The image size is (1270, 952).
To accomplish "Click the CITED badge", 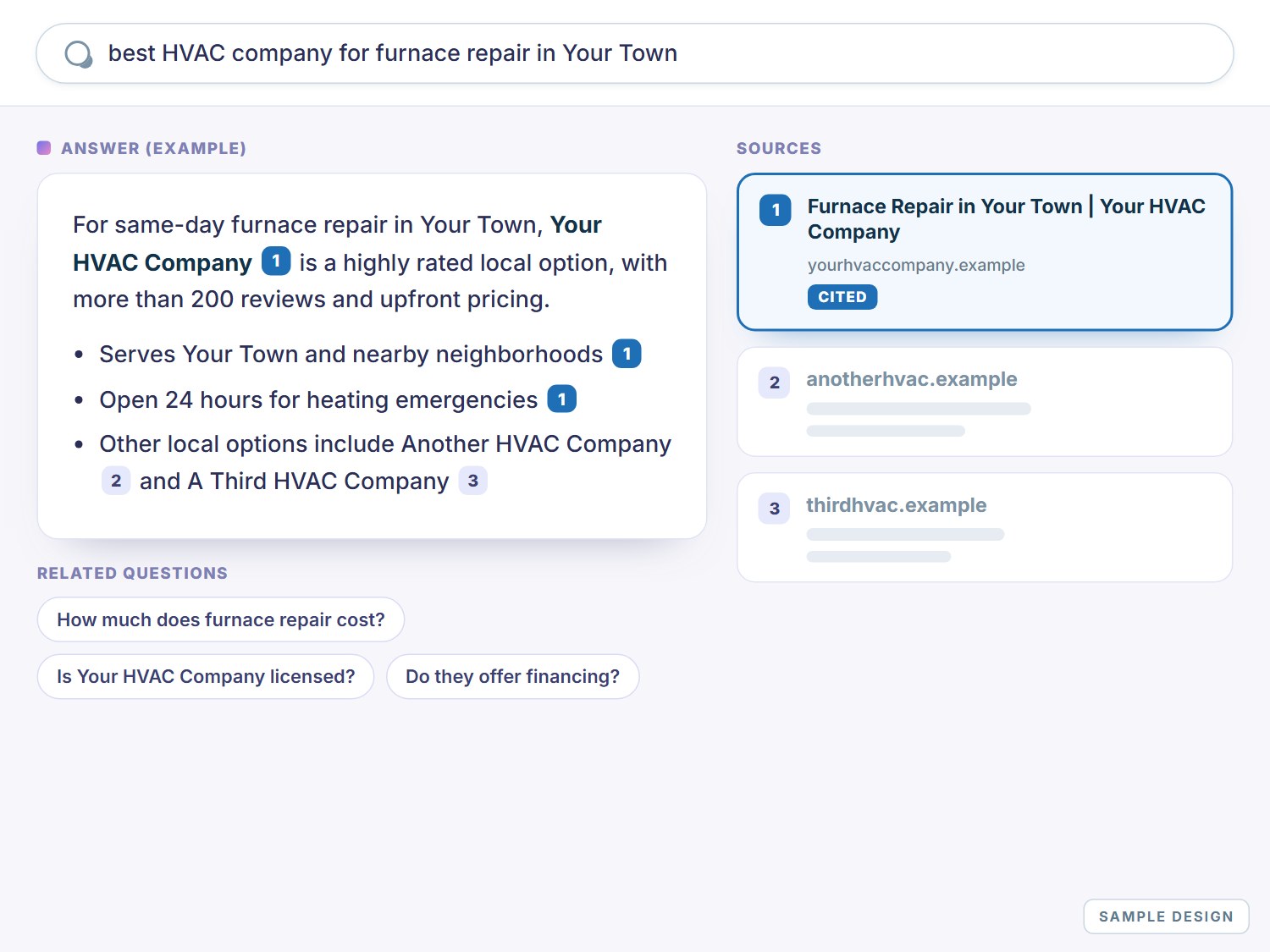I will tap(842, 297).
